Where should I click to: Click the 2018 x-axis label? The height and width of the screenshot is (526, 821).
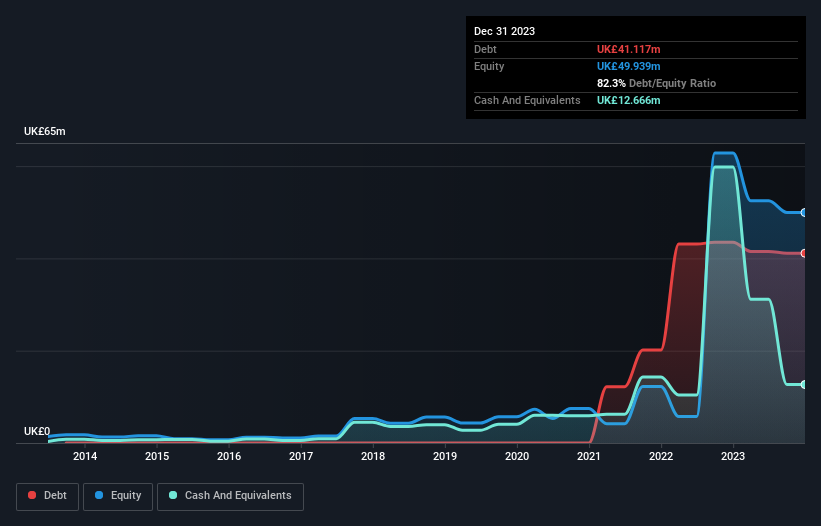[373, 456]
